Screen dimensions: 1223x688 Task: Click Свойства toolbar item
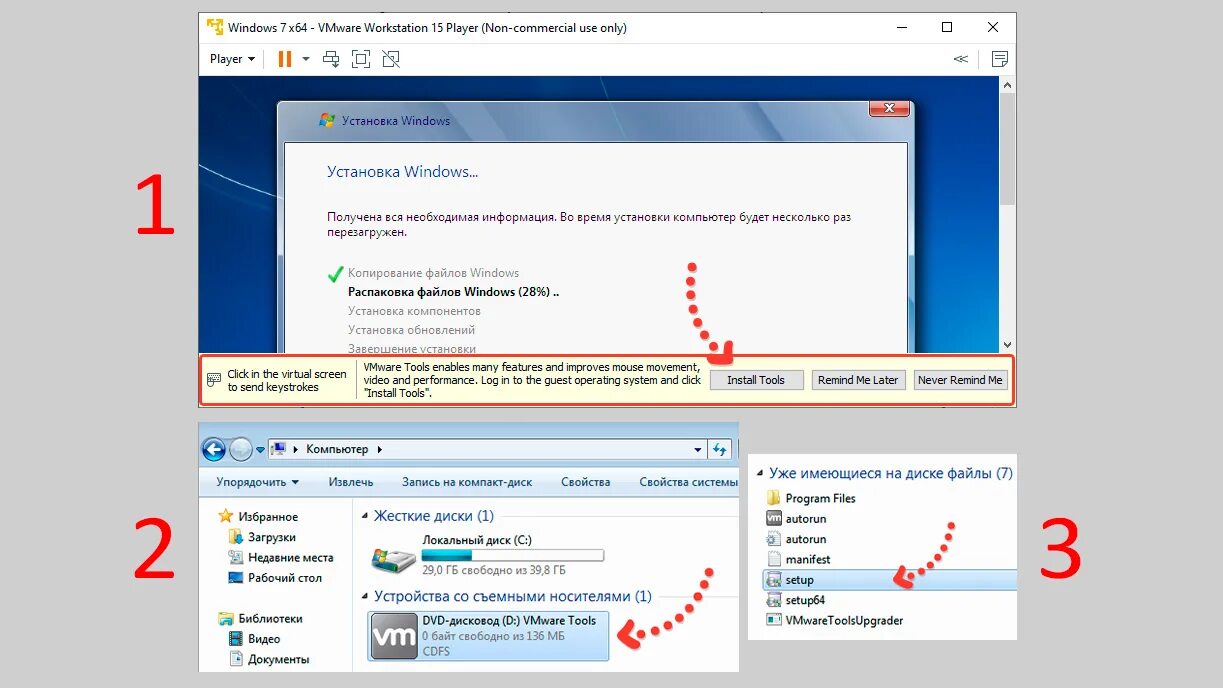pos(586,482)
